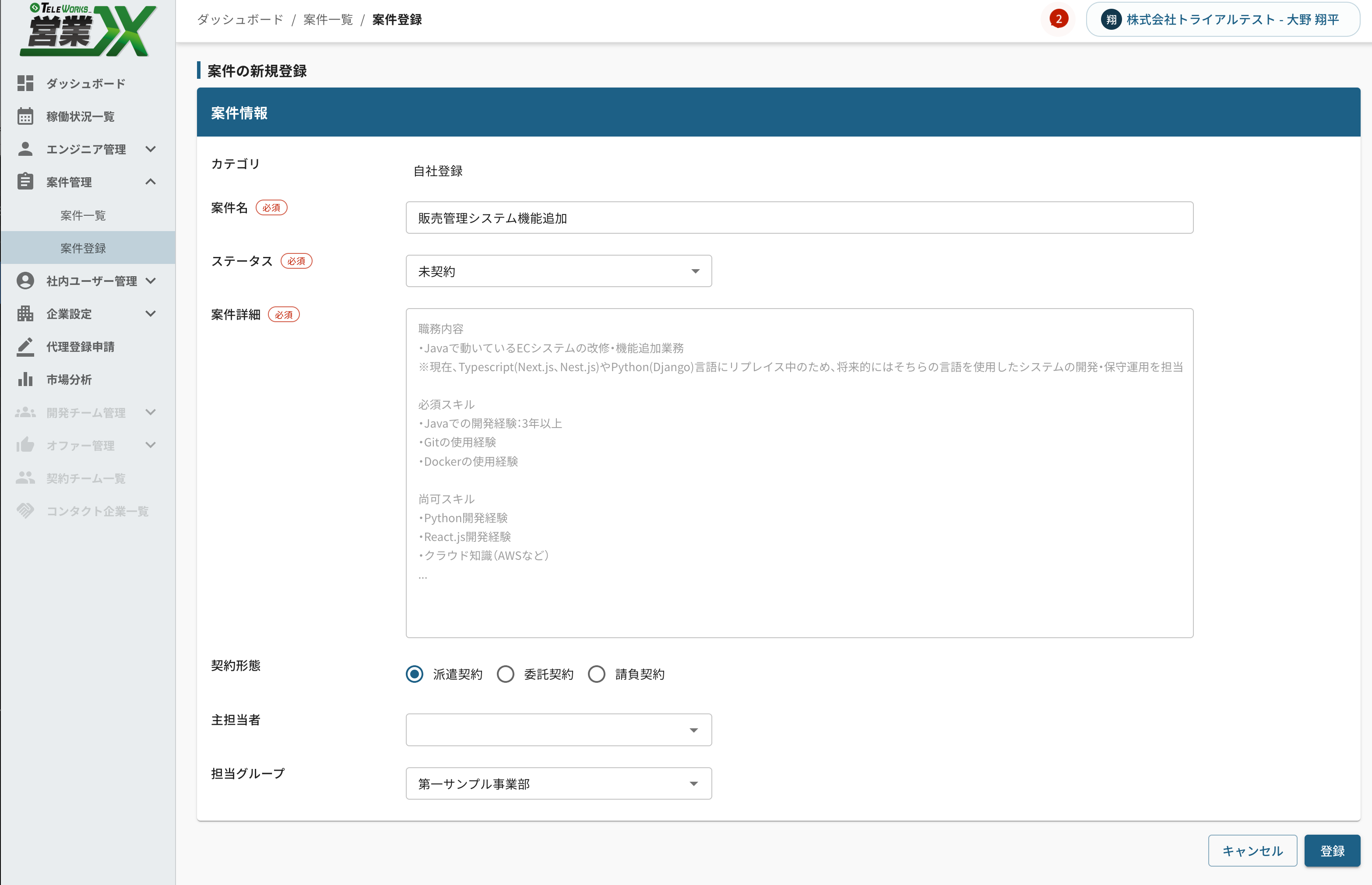
Task: Open 案件一覧 in the sidebar submenu
Action: (x=83, y=215)
